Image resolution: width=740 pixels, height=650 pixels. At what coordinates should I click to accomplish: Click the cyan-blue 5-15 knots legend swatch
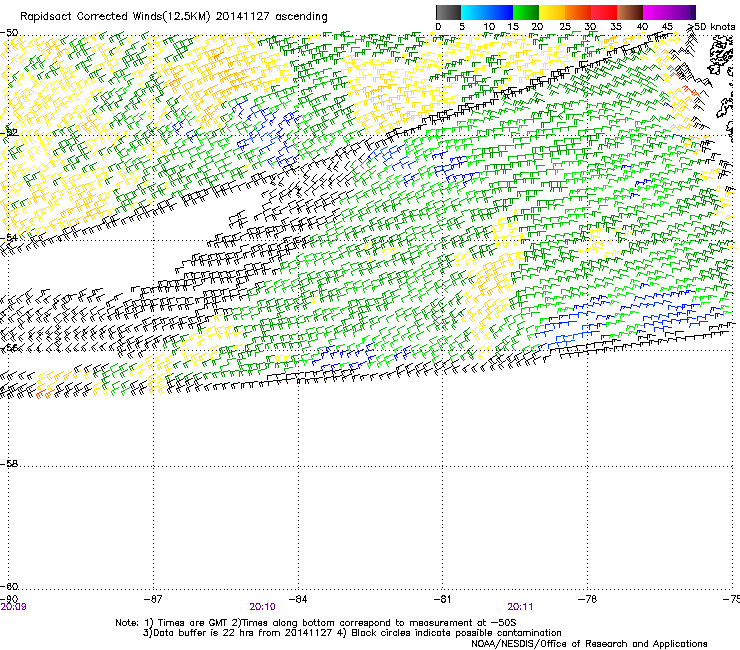487,12
